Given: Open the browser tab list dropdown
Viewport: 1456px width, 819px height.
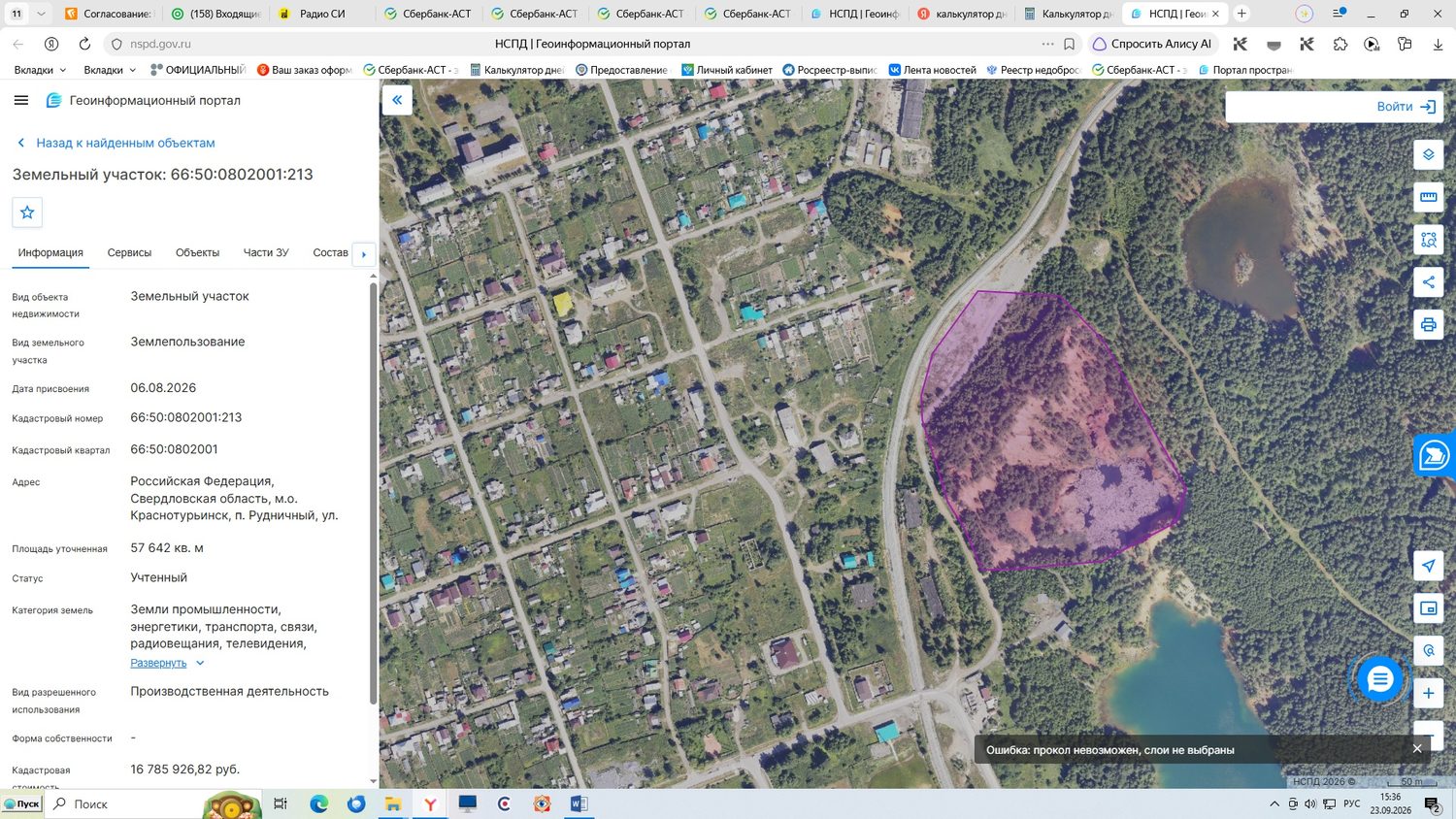Looking at the screenshot, I should (x=41, y=14).
